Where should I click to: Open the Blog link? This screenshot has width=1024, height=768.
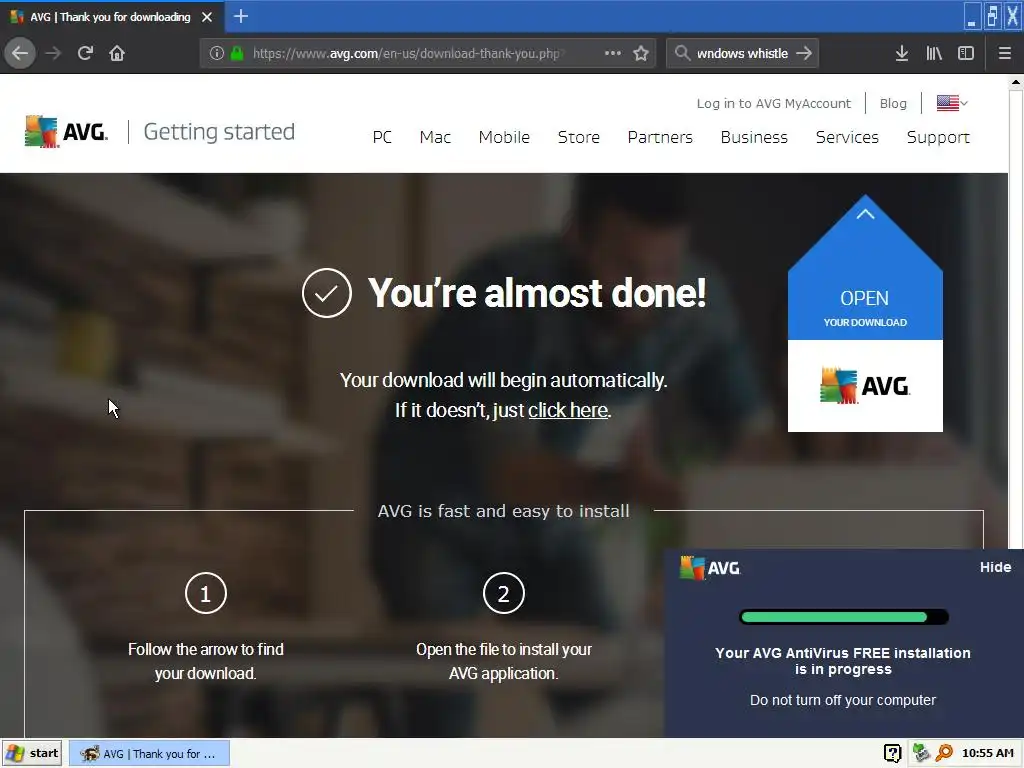pyautogui.click(x=893, y=103)
